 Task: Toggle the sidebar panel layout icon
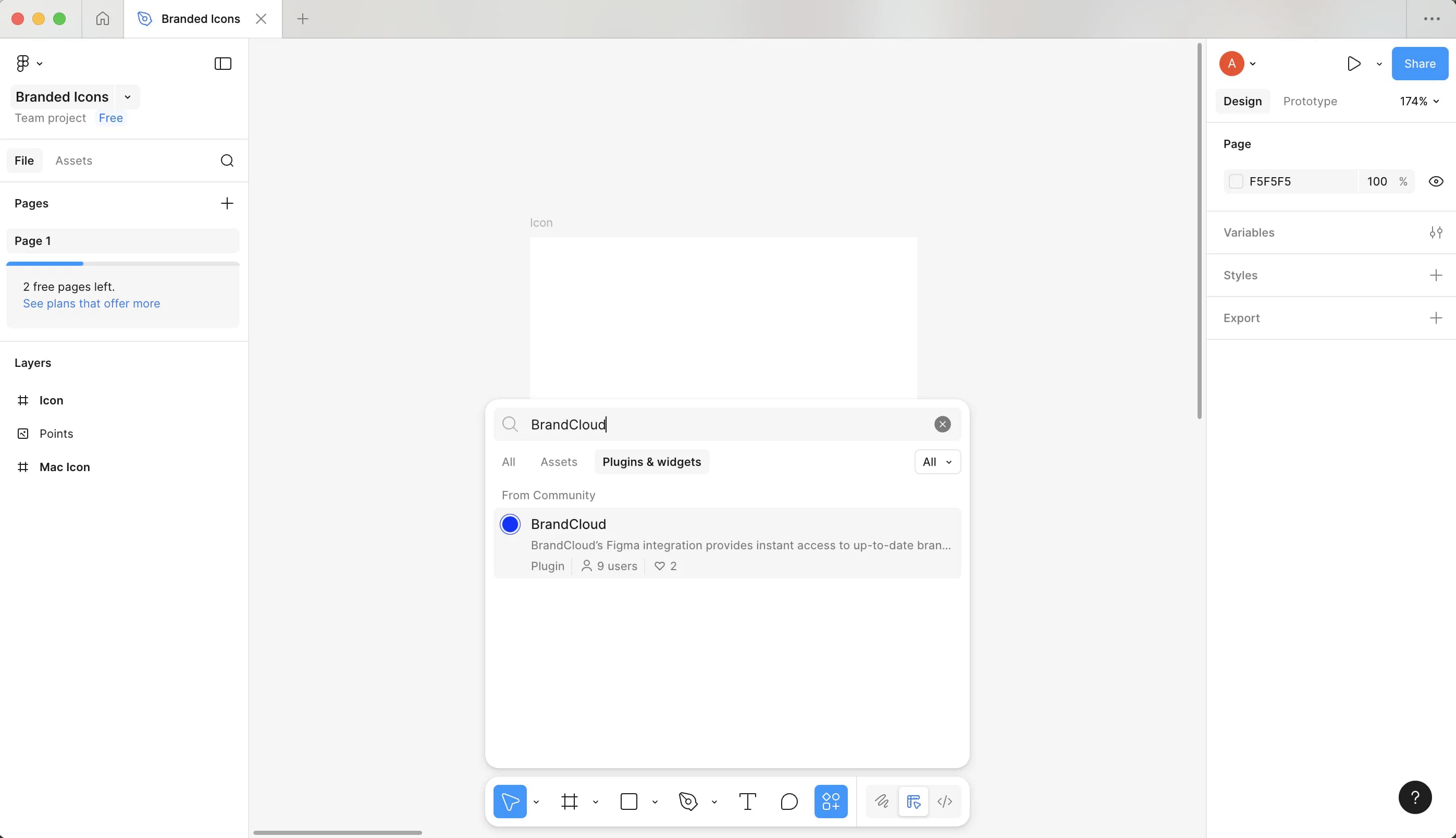point(223,63)
